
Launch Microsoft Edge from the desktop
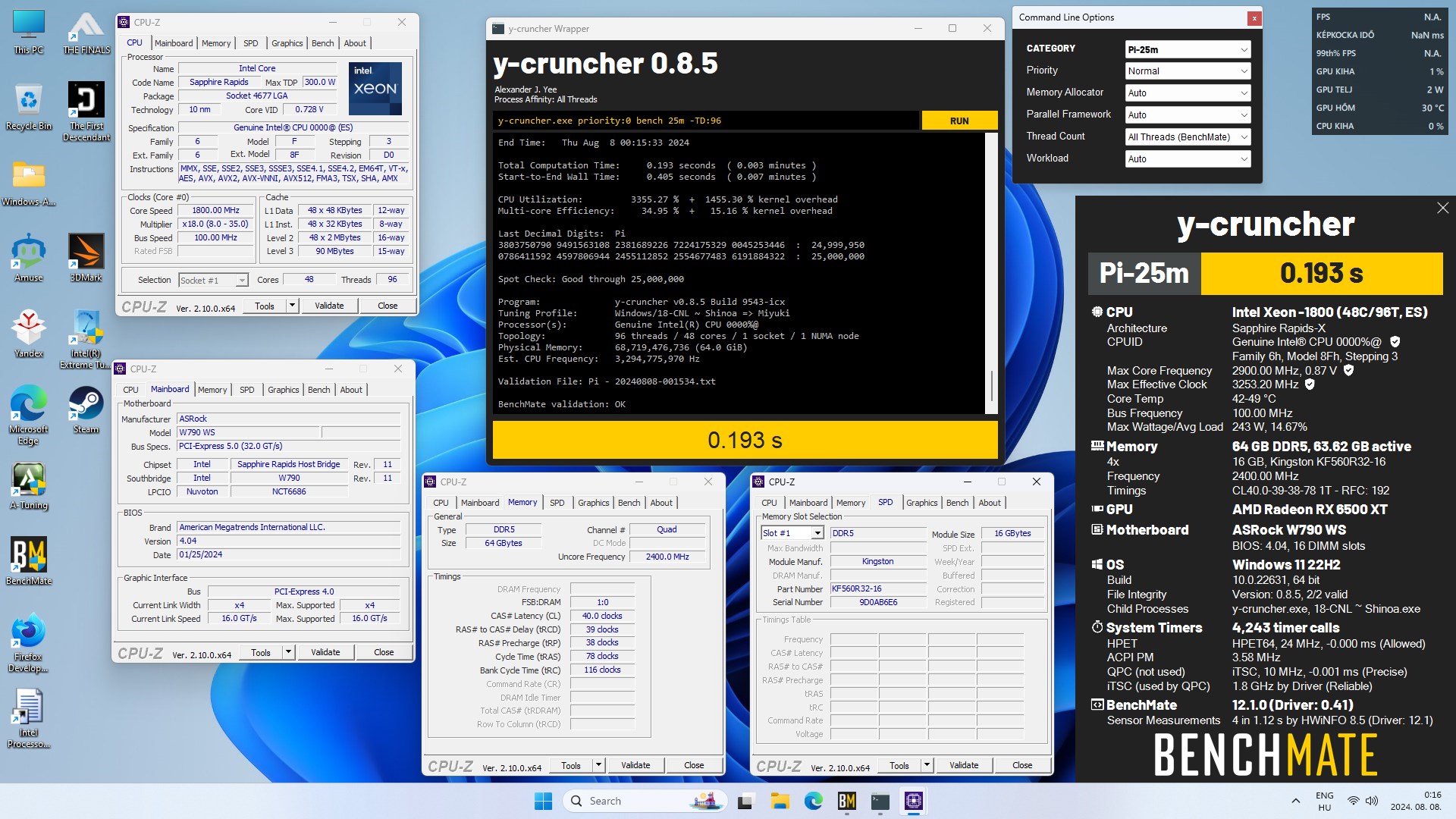coord(29,414)
